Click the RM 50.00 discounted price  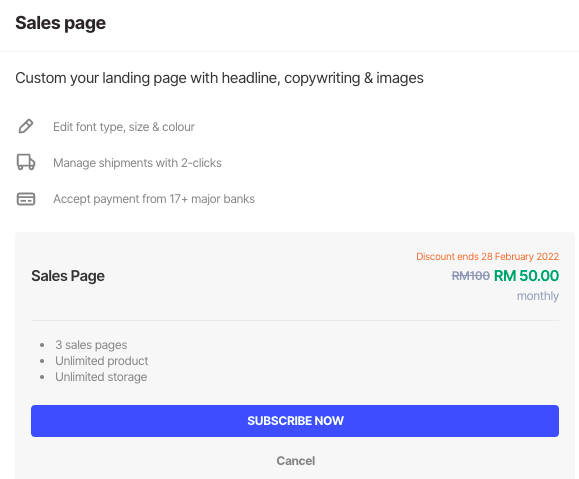point(526,276)
